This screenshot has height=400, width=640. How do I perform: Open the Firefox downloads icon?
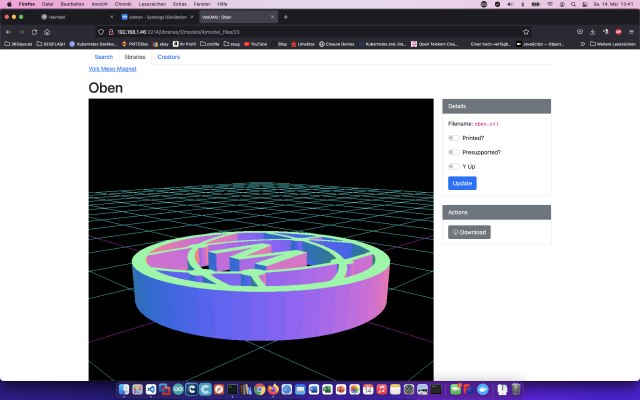(592, 32)
